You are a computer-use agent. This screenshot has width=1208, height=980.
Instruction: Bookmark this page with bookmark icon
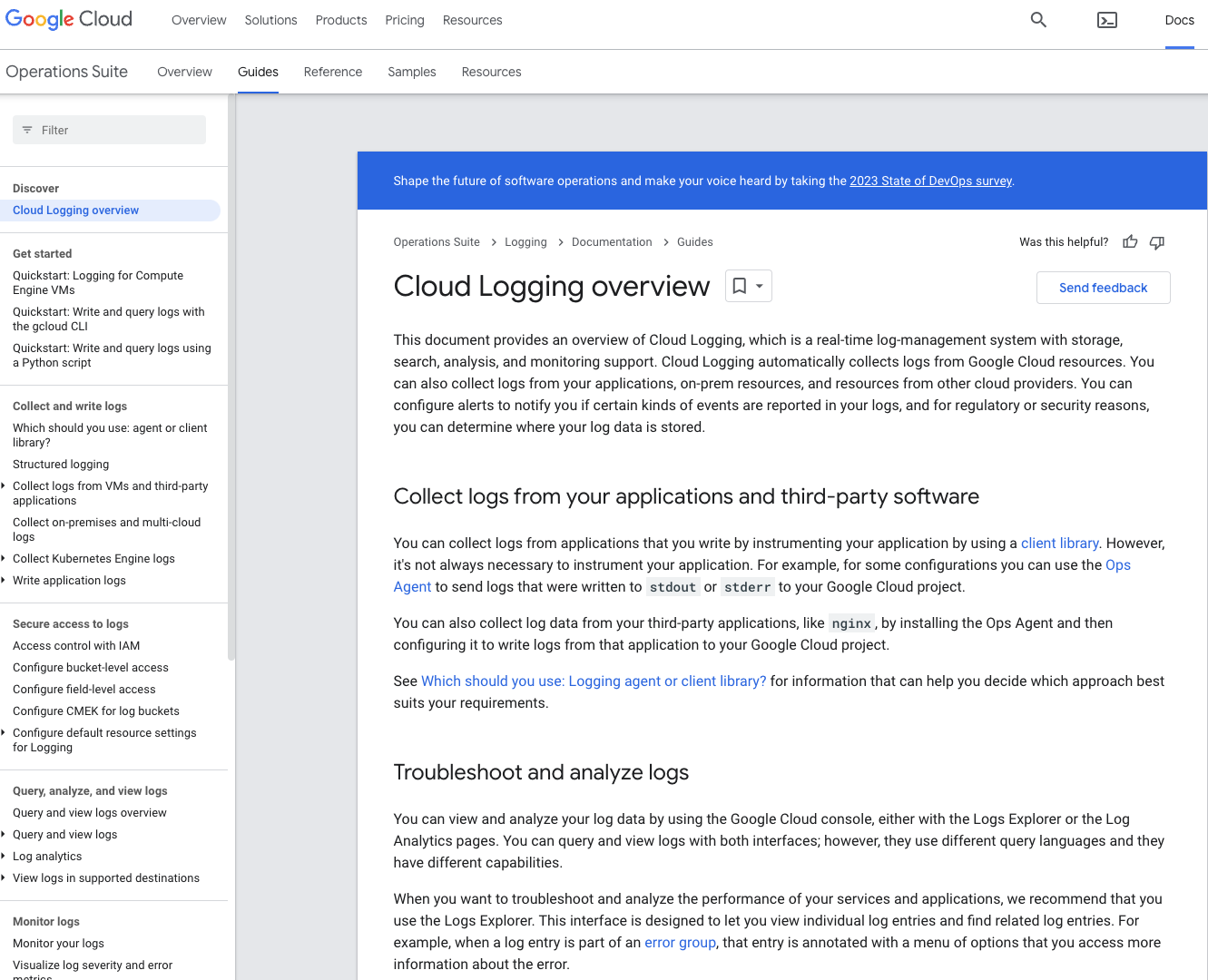(x=740, y=286)
